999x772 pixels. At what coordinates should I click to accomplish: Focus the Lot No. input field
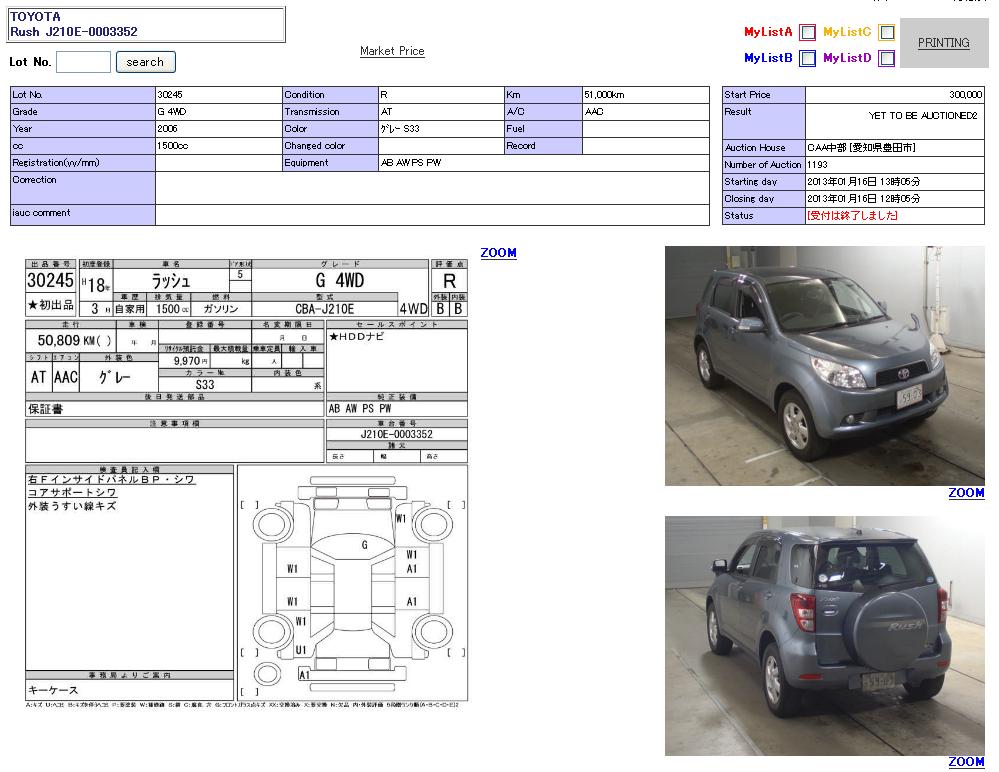click(83, 62)
